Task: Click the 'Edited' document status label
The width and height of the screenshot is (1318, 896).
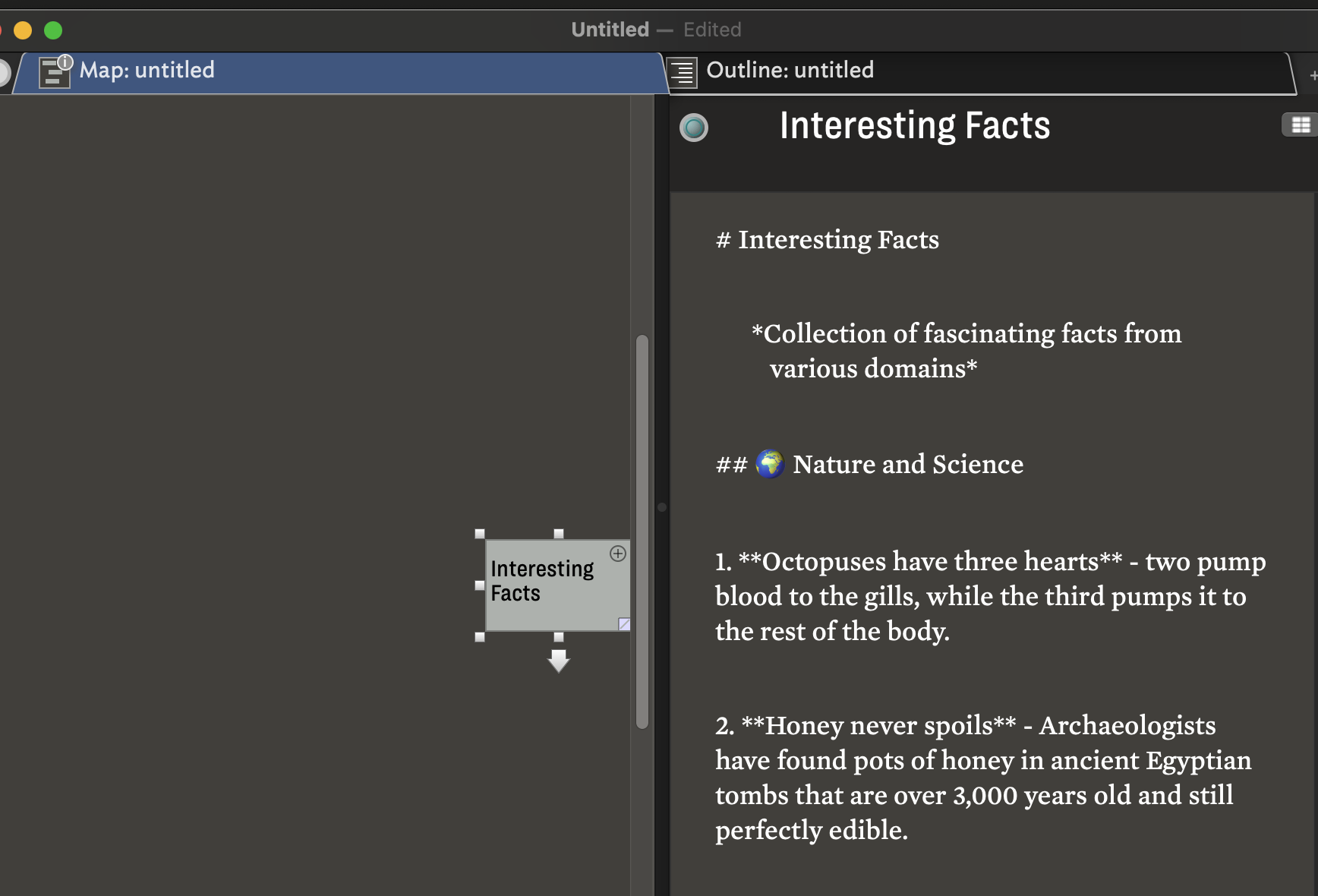Action: click(712, 30)
